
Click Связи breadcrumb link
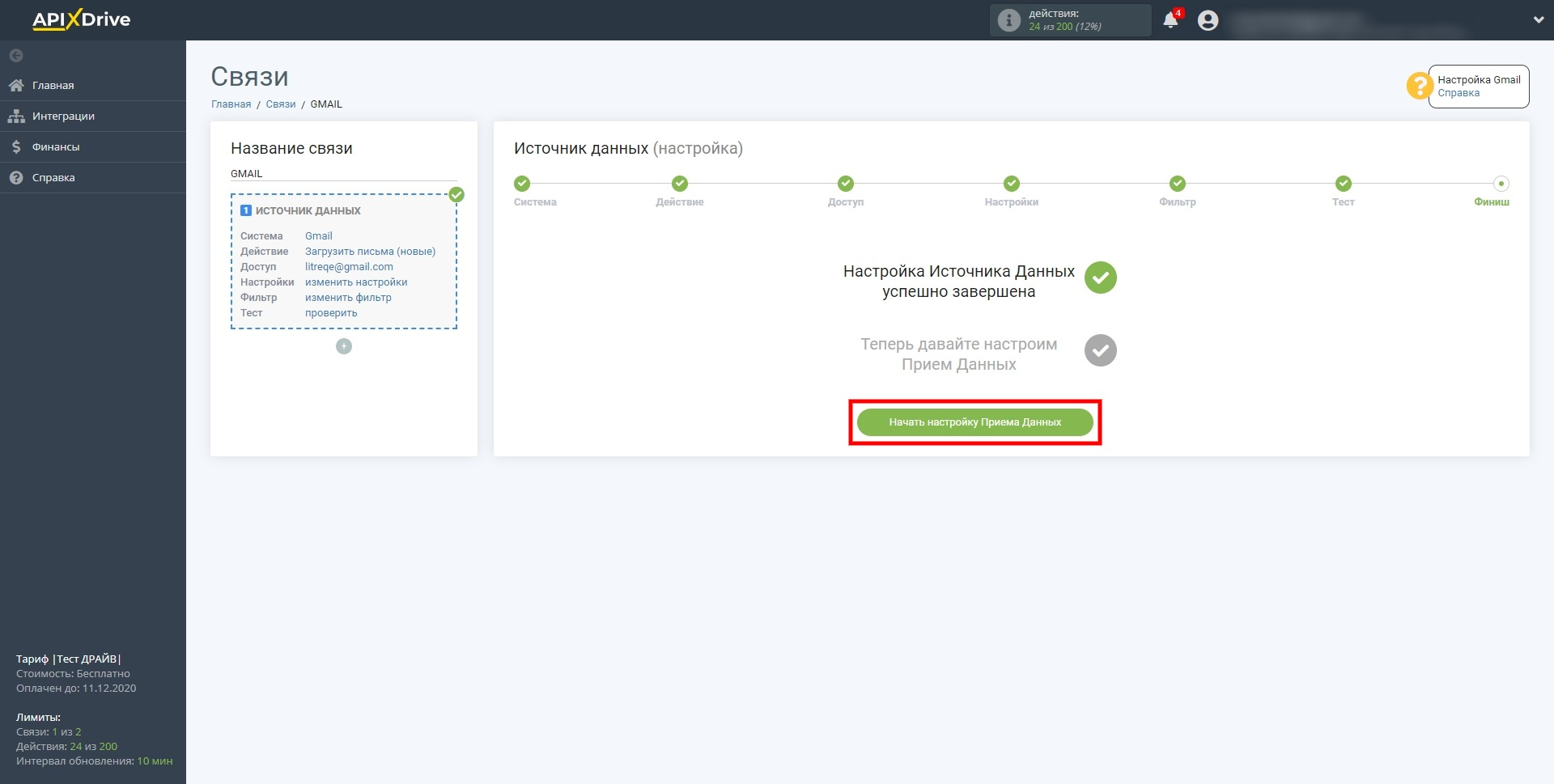pos(281,104)
